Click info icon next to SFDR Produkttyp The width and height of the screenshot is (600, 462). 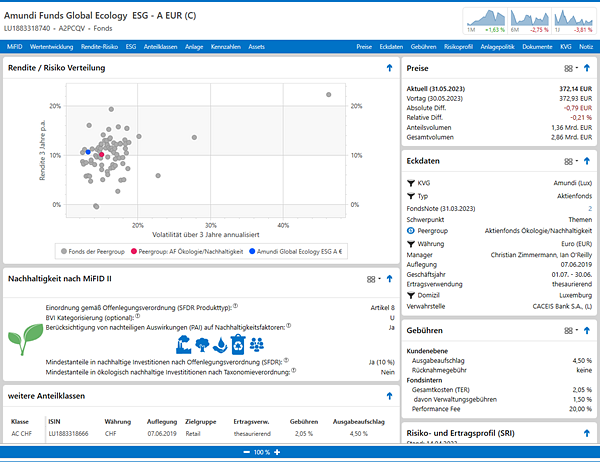[236, 306]
